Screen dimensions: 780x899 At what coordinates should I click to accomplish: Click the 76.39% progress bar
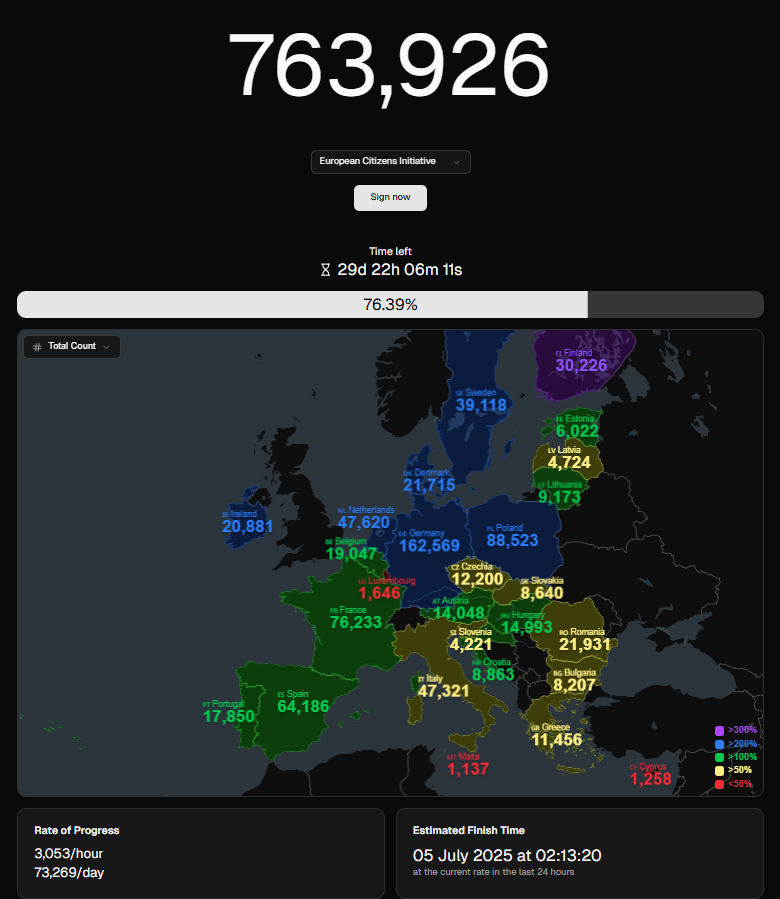coord(390,304)
